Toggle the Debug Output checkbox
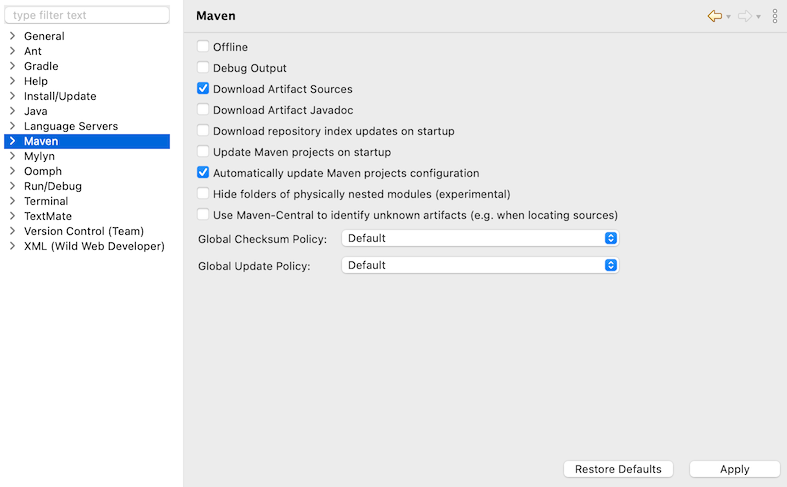Screen dimensions: 787x487 point(203,68)
